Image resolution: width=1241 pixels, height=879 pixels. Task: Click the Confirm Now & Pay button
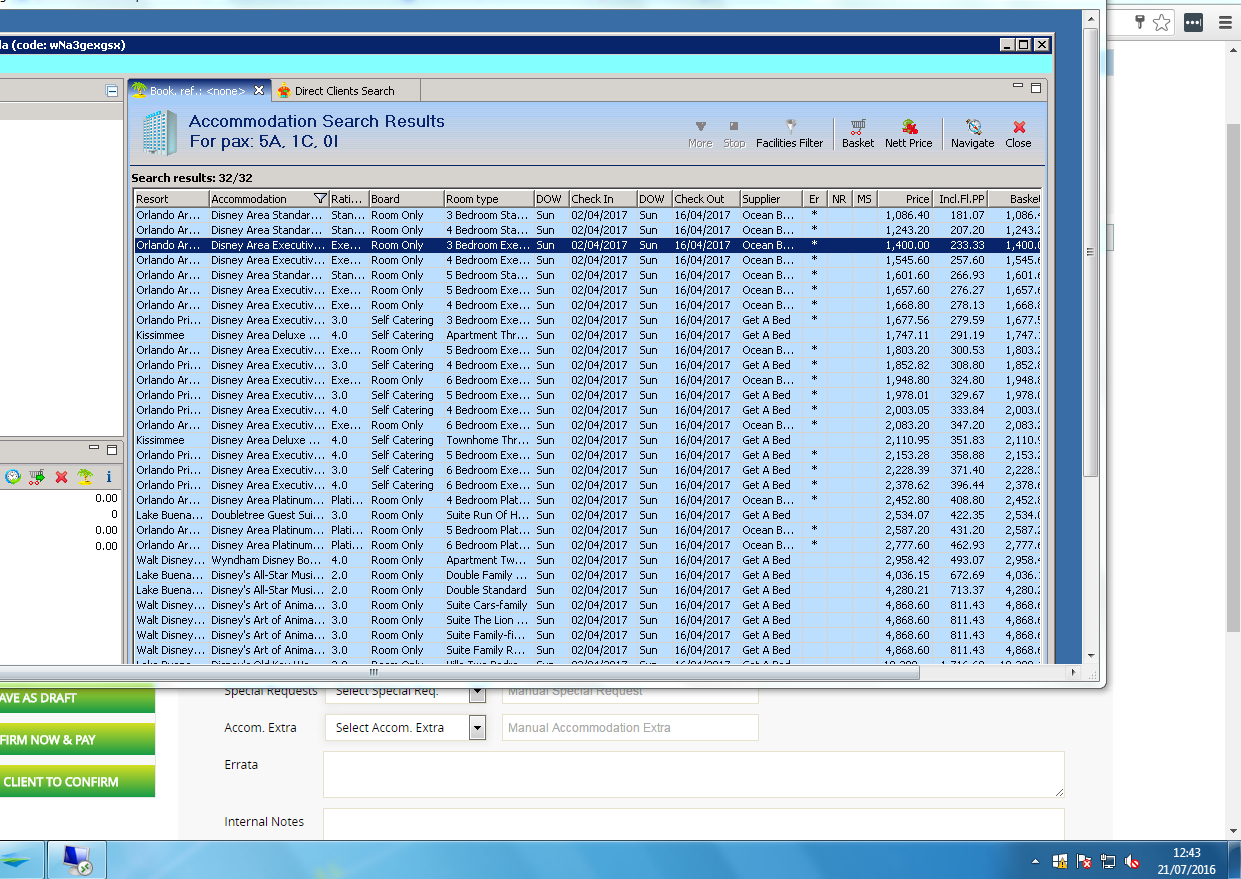coord(77,740)
